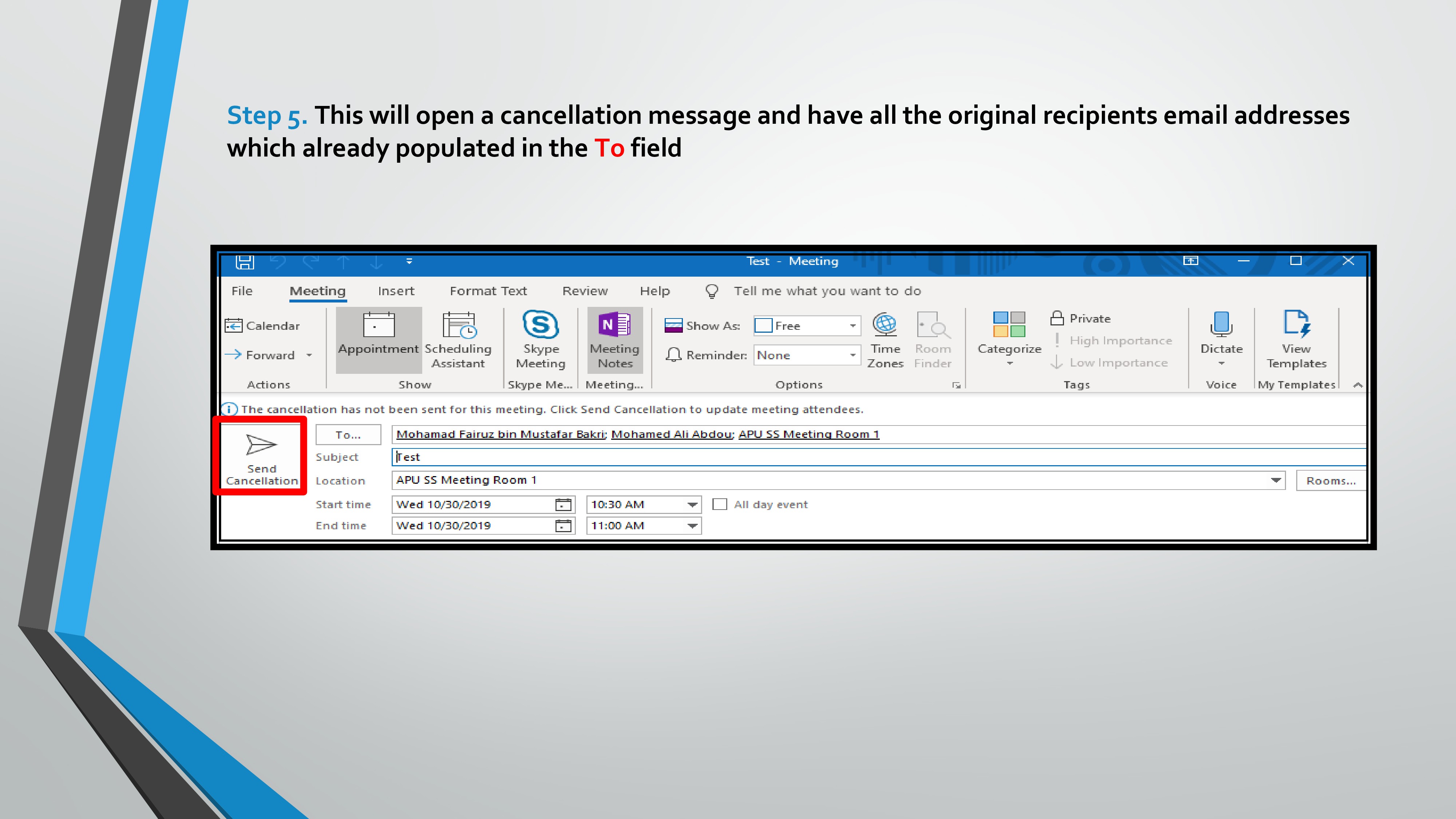1456x819 pixels.
Task: Open the Reminder dropdown list
Action: pyautogui.click(x=852, y=356)
